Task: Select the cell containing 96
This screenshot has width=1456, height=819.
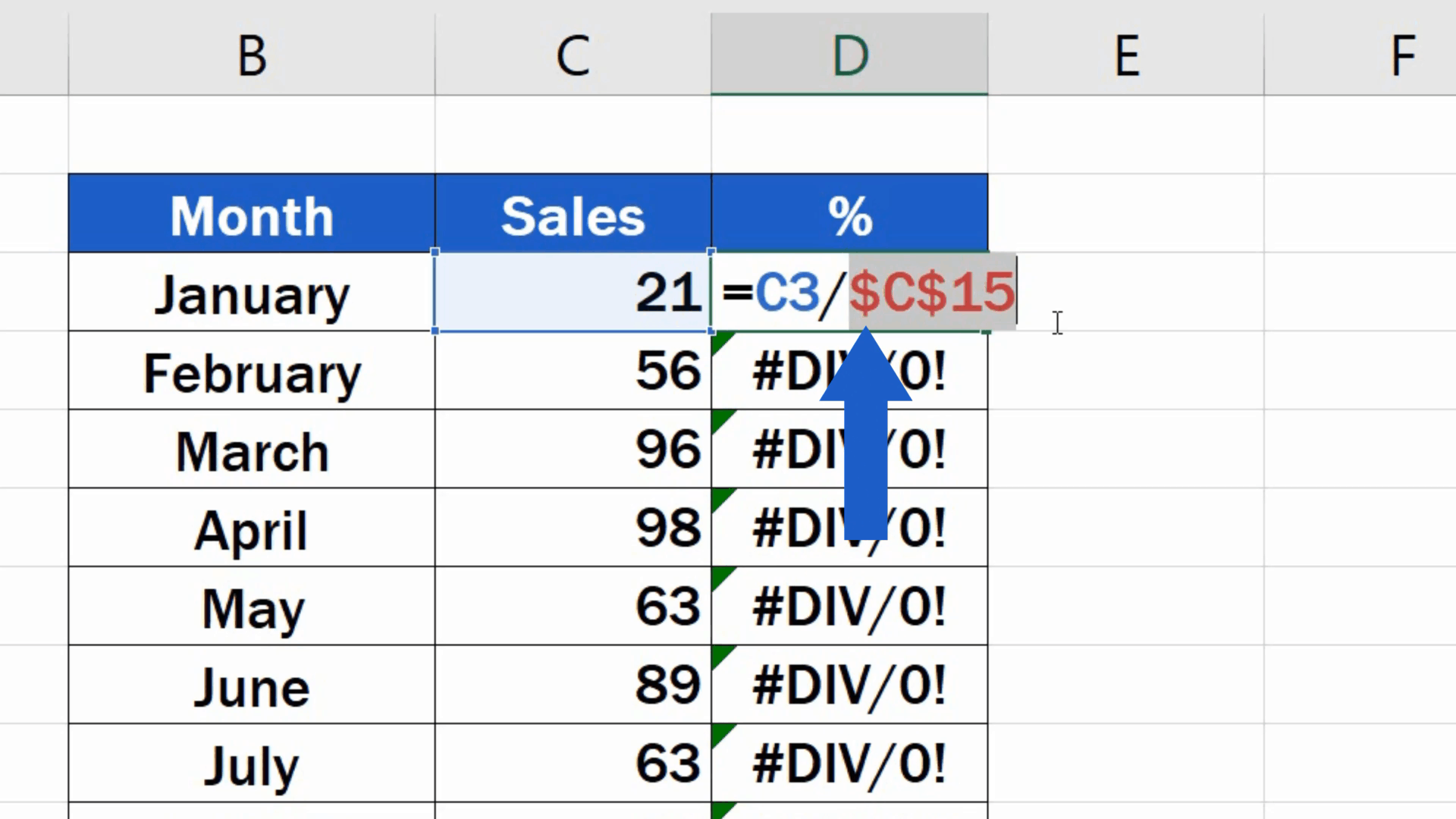Action: (x=573, y=450)
